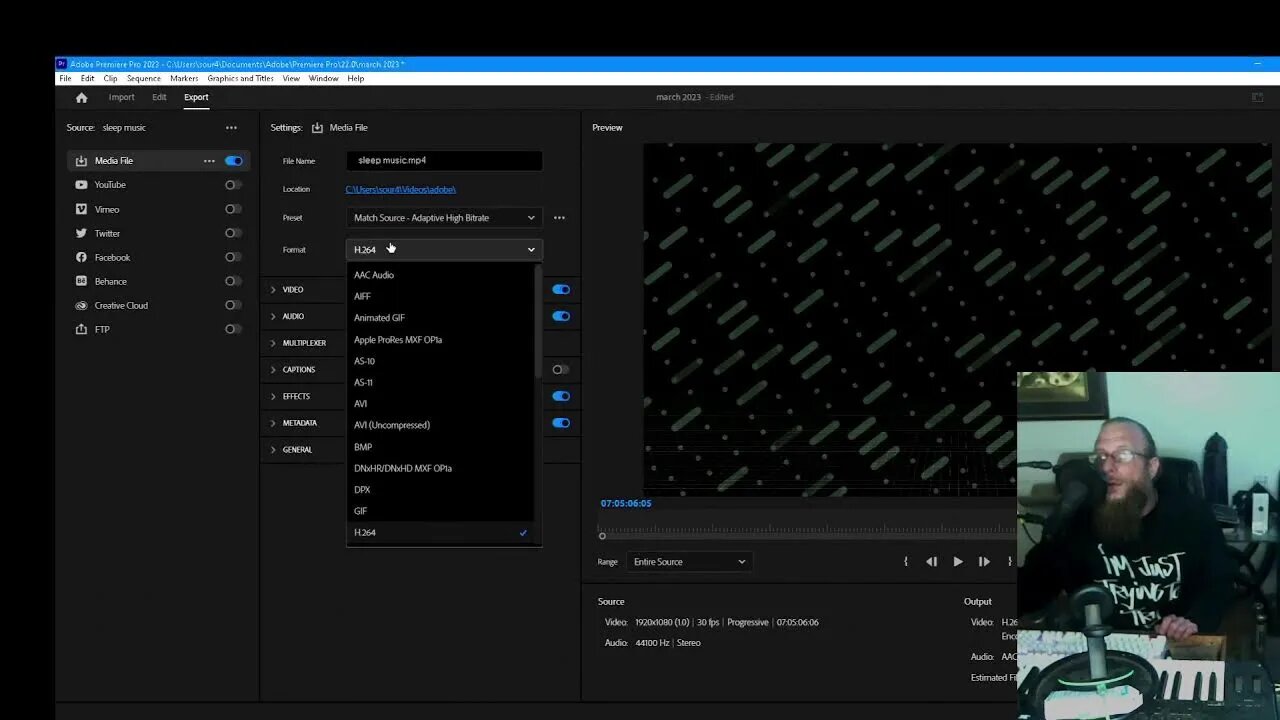This screenshot has height=720, width=1280.
Task: Step forward one frame in preview
Action: click(984, 562)
